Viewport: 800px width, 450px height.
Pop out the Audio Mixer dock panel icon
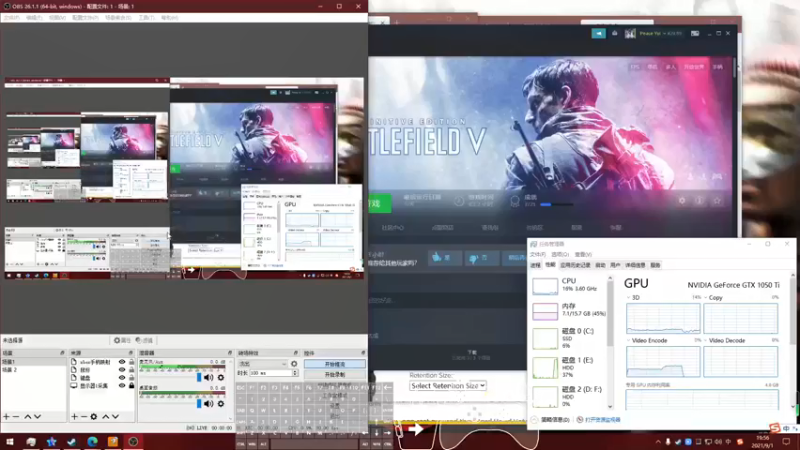point(230,353)
